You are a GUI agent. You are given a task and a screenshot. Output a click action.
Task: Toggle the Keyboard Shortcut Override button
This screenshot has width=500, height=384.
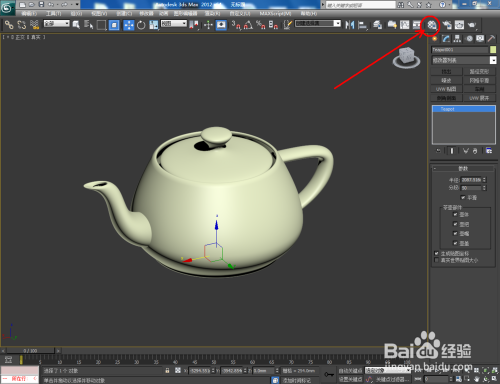click(221, 25)
